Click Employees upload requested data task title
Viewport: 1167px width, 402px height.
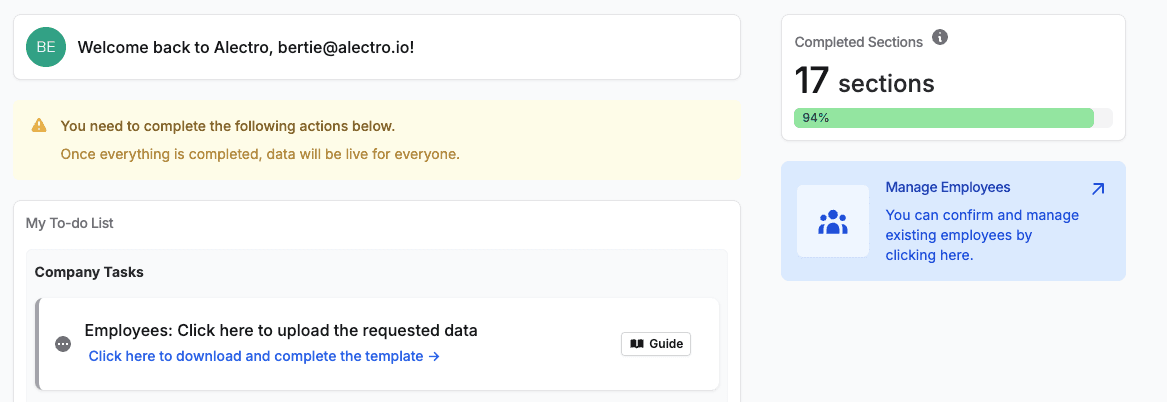click(x=281, y=330)
